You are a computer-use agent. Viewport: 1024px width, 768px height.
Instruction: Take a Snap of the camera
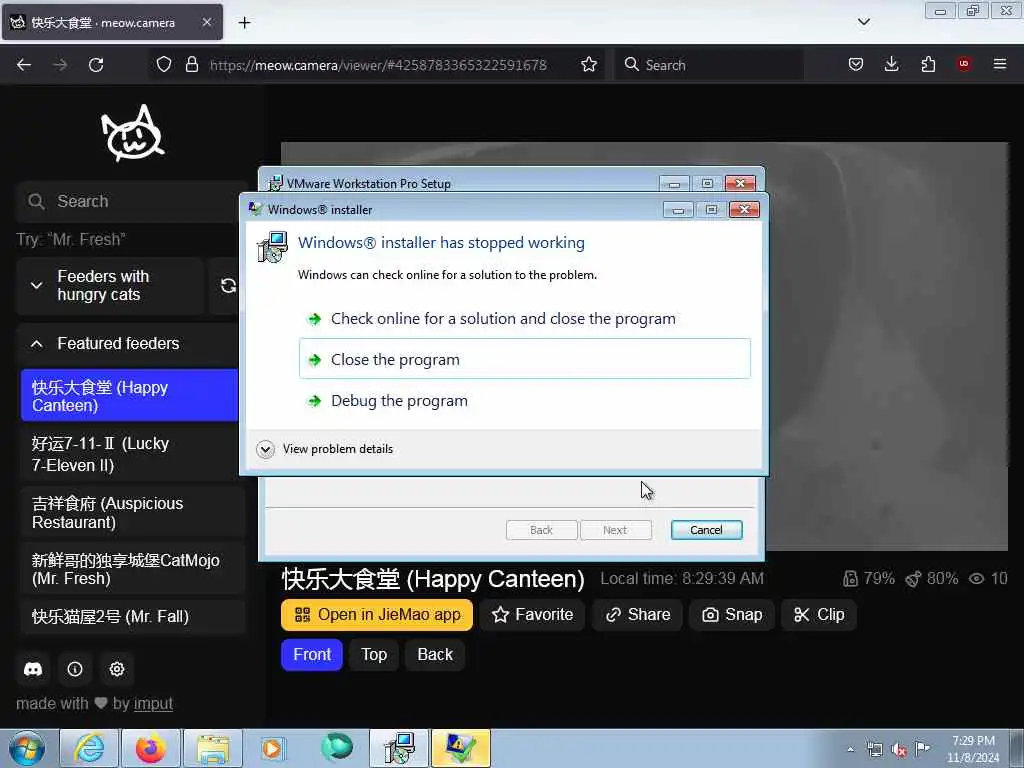731,615
